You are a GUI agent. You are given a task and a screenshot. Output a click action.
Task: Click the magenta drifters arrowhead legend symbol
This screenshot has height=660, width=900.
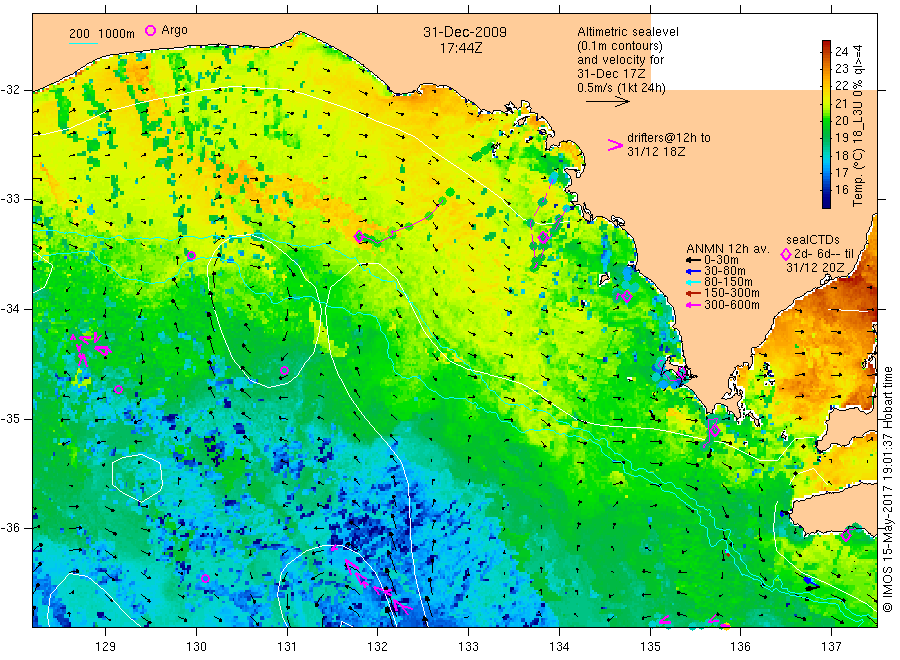615,145
